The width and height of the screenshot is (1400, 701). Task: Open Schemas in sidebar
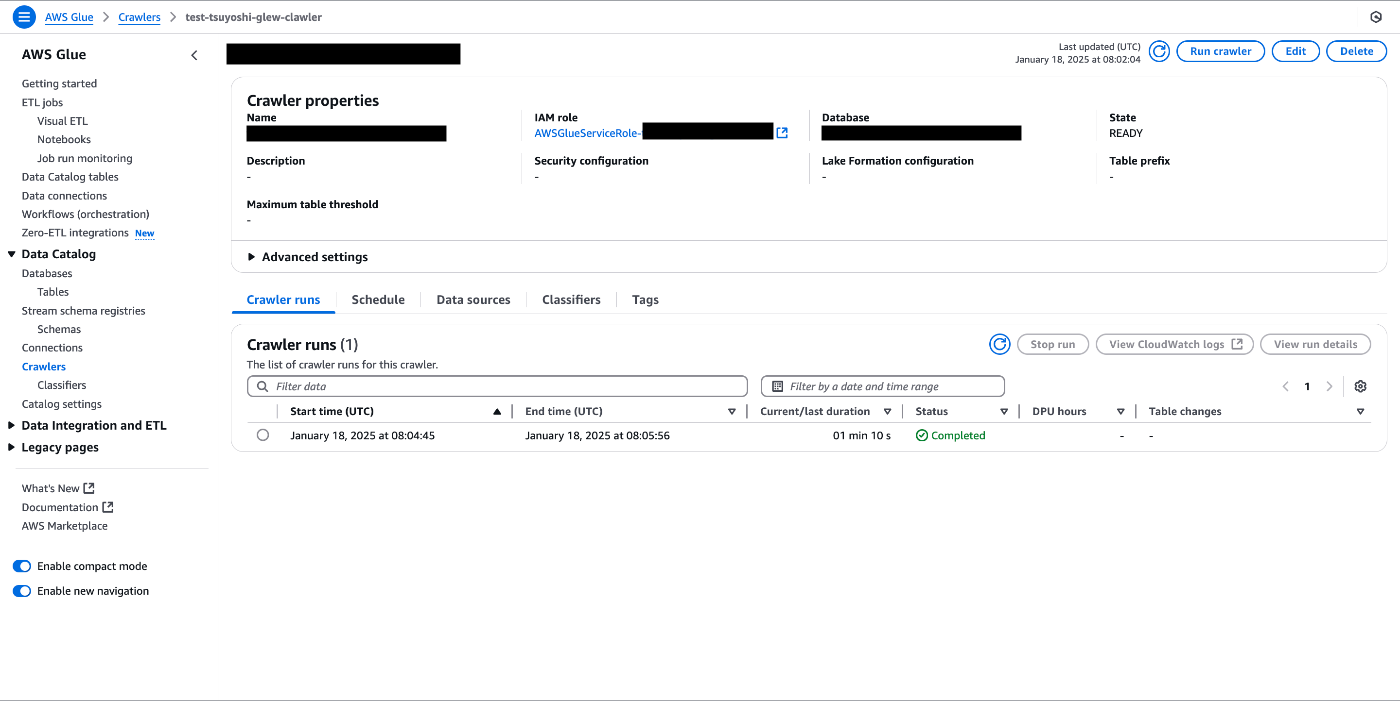pyautogui.click(x=59, y=329)
